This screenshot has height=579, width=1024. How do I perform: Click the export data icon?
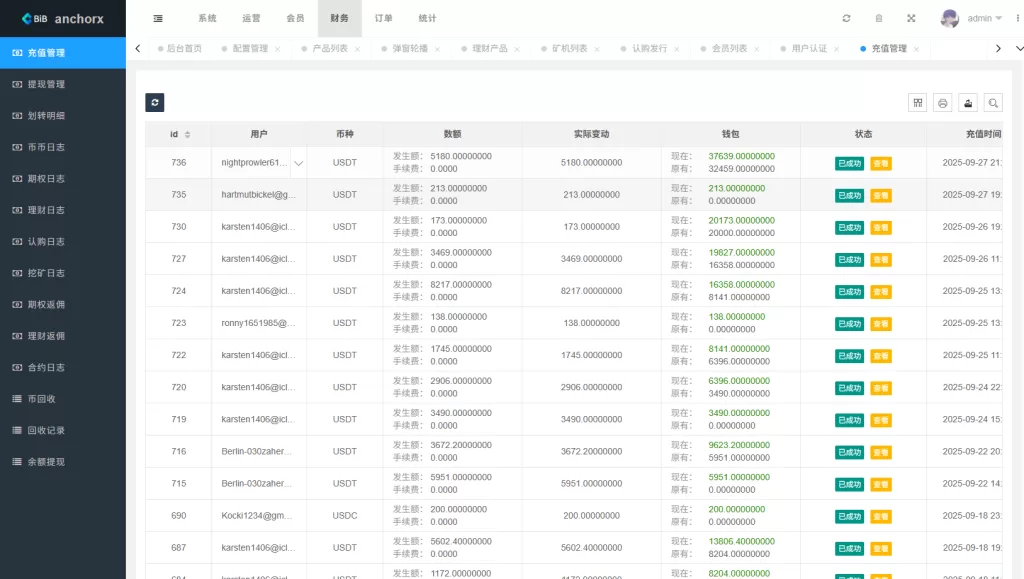pyautogui.click(x=966, y=102)
